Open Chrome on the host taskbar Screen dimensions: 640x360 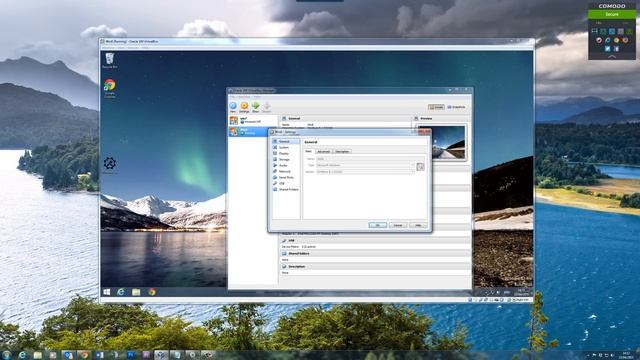tap(84, 355)
